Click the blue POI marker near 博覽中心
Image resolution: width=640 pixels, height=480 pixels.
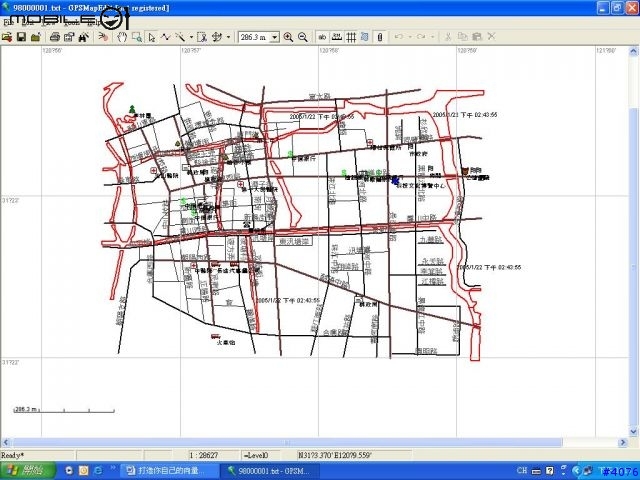[x=395, y=180]
